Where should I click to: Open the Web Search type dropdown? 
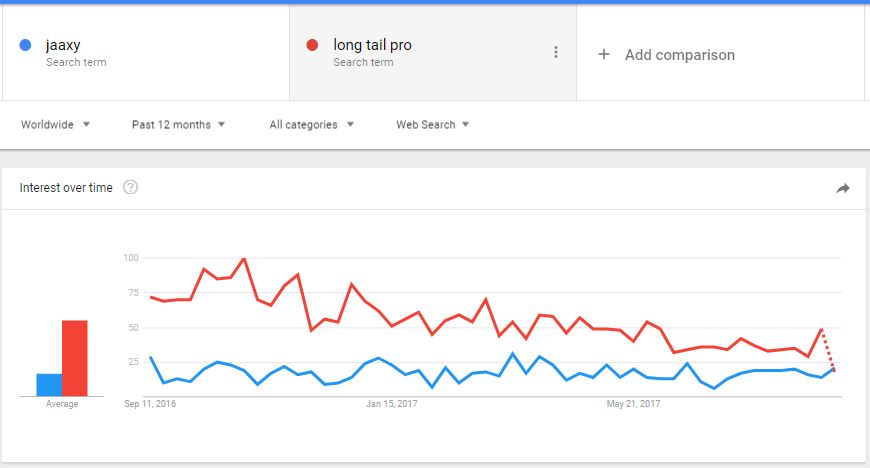[432, 124]
